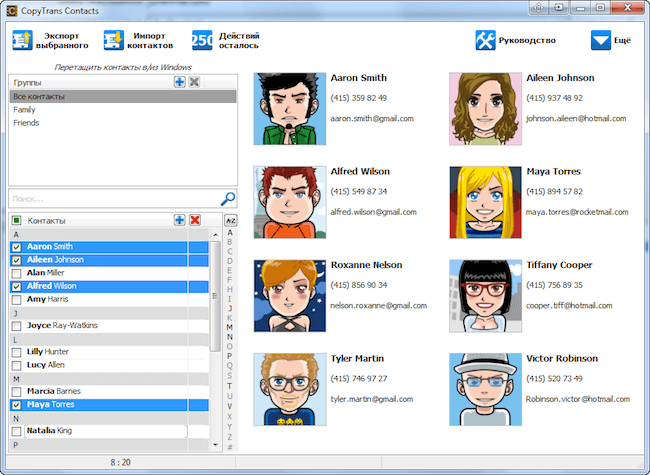Click Roxanne Nelson avatar photo

coord(290,296)
